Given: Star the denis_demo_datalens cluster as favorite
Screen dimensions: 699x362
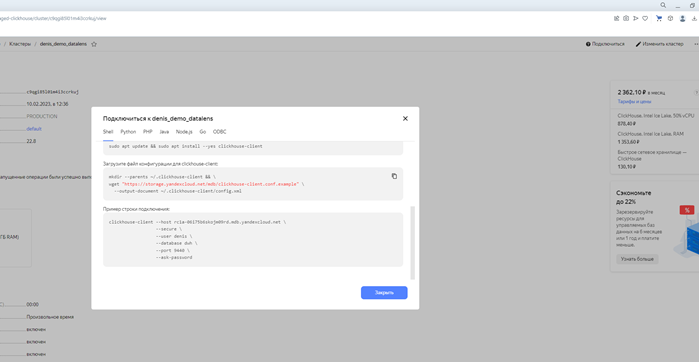Looking at the screenshot, I should (x=94, y=44).
